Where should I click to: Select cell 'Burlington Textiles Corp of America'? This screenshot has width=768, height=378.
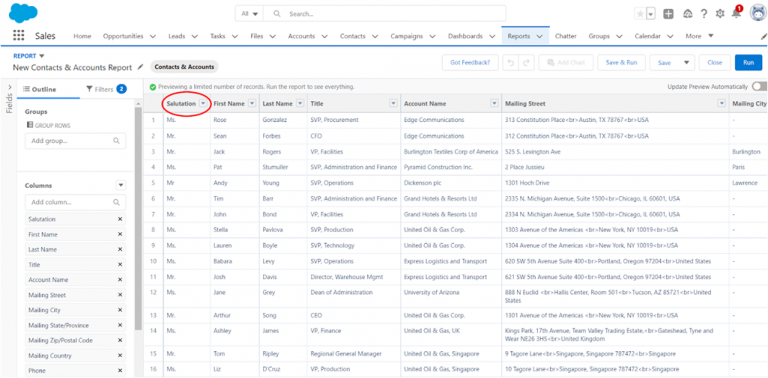click(451, 152)
